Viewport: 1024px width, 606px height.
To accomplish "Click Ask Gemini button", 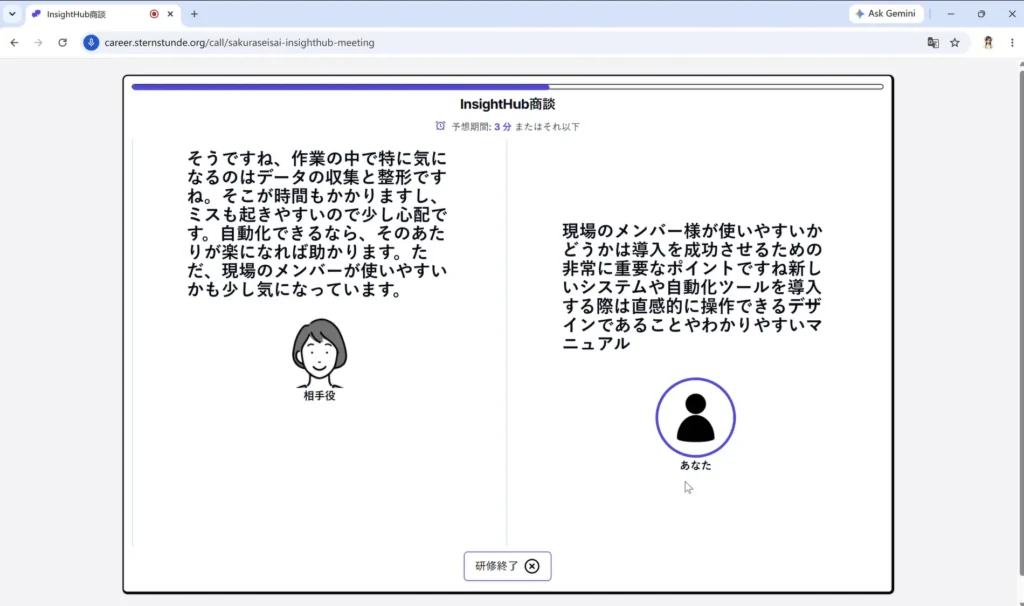I will point(886,14).
